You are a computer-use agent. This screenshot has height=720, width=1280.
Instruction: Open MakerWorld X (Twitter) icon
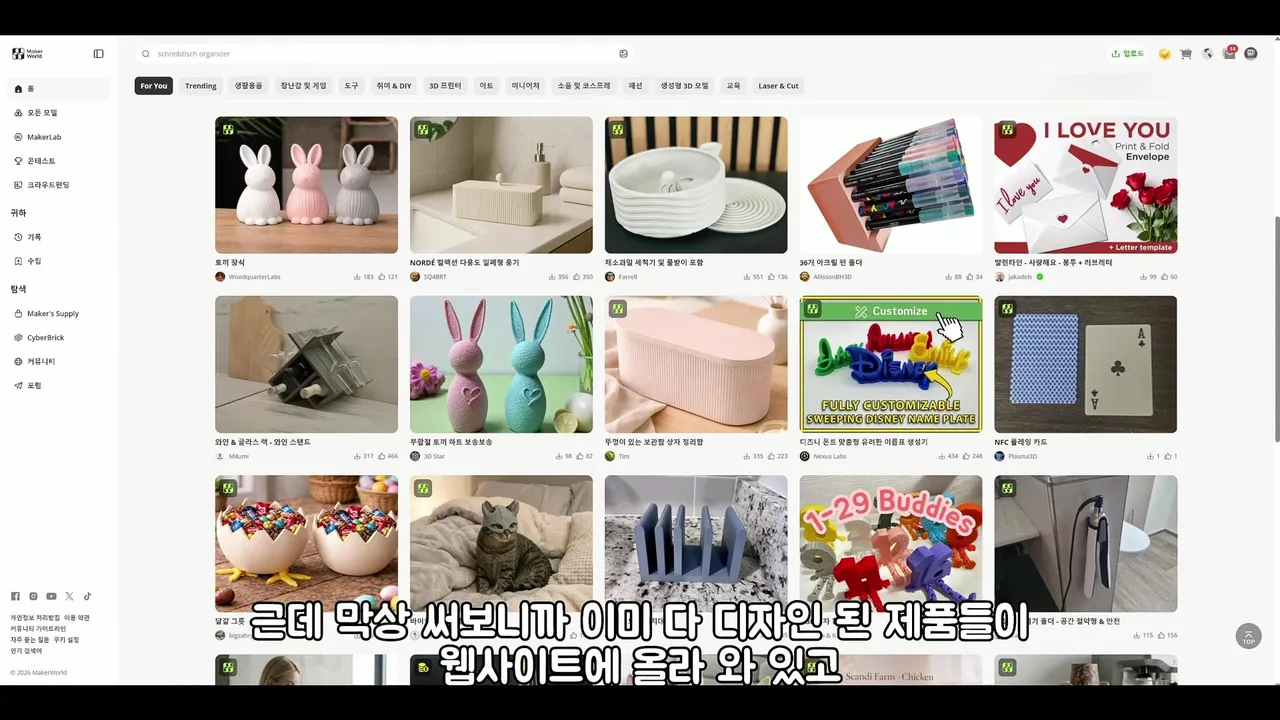69,596
